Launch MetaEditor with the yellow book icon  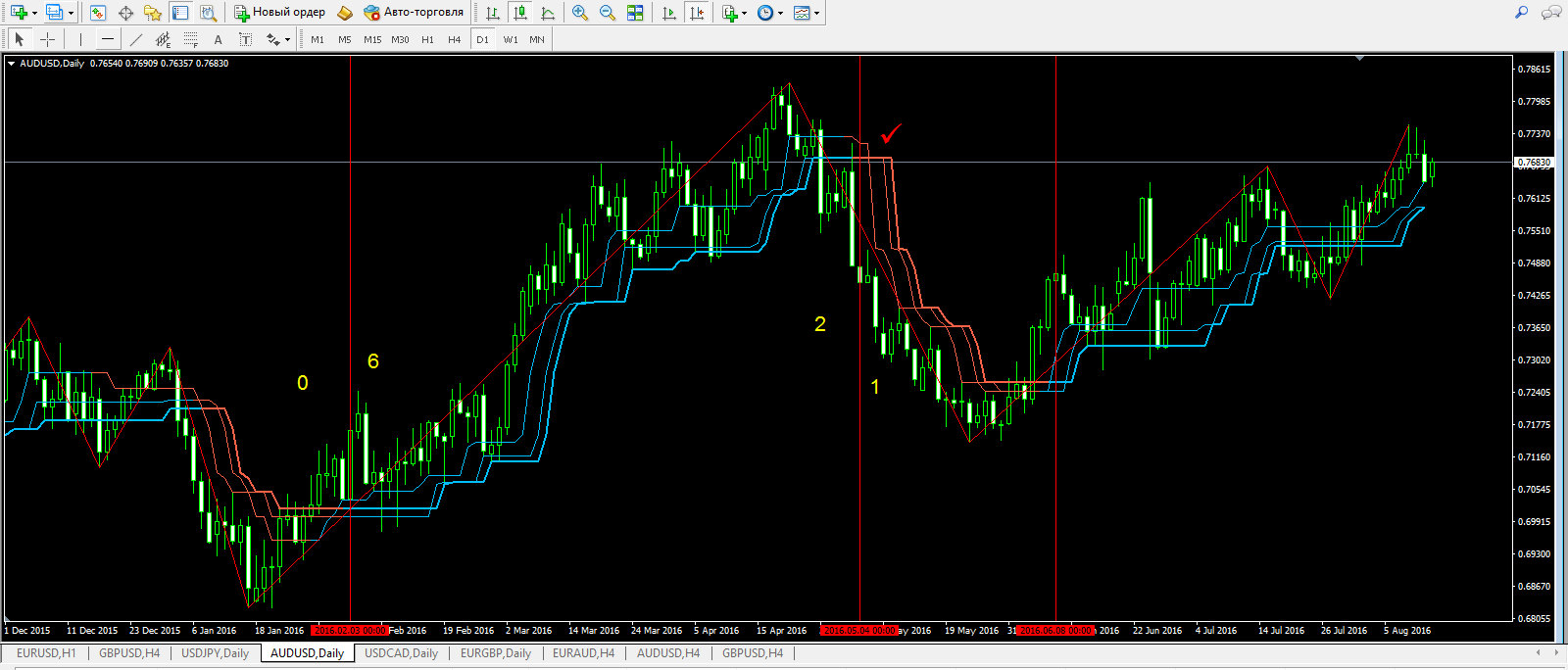tap(345, 13)
